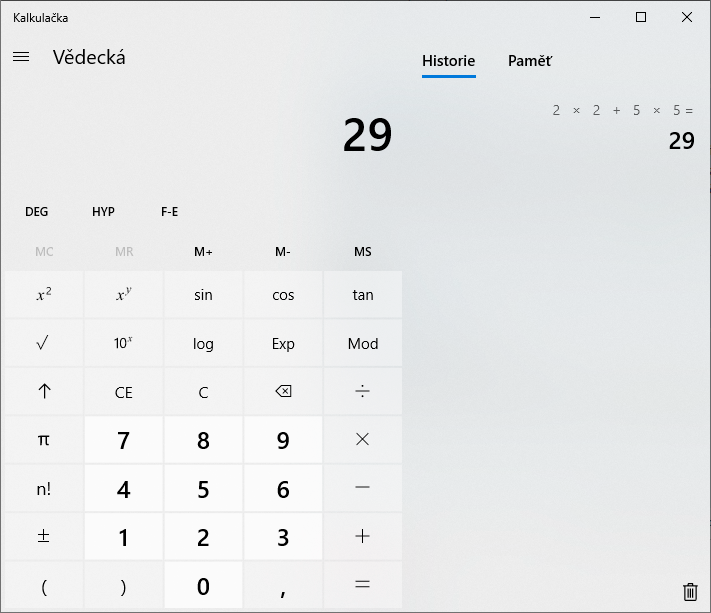Clear all history with trash icon
711x613 pixels.
(x=689, y=591)
